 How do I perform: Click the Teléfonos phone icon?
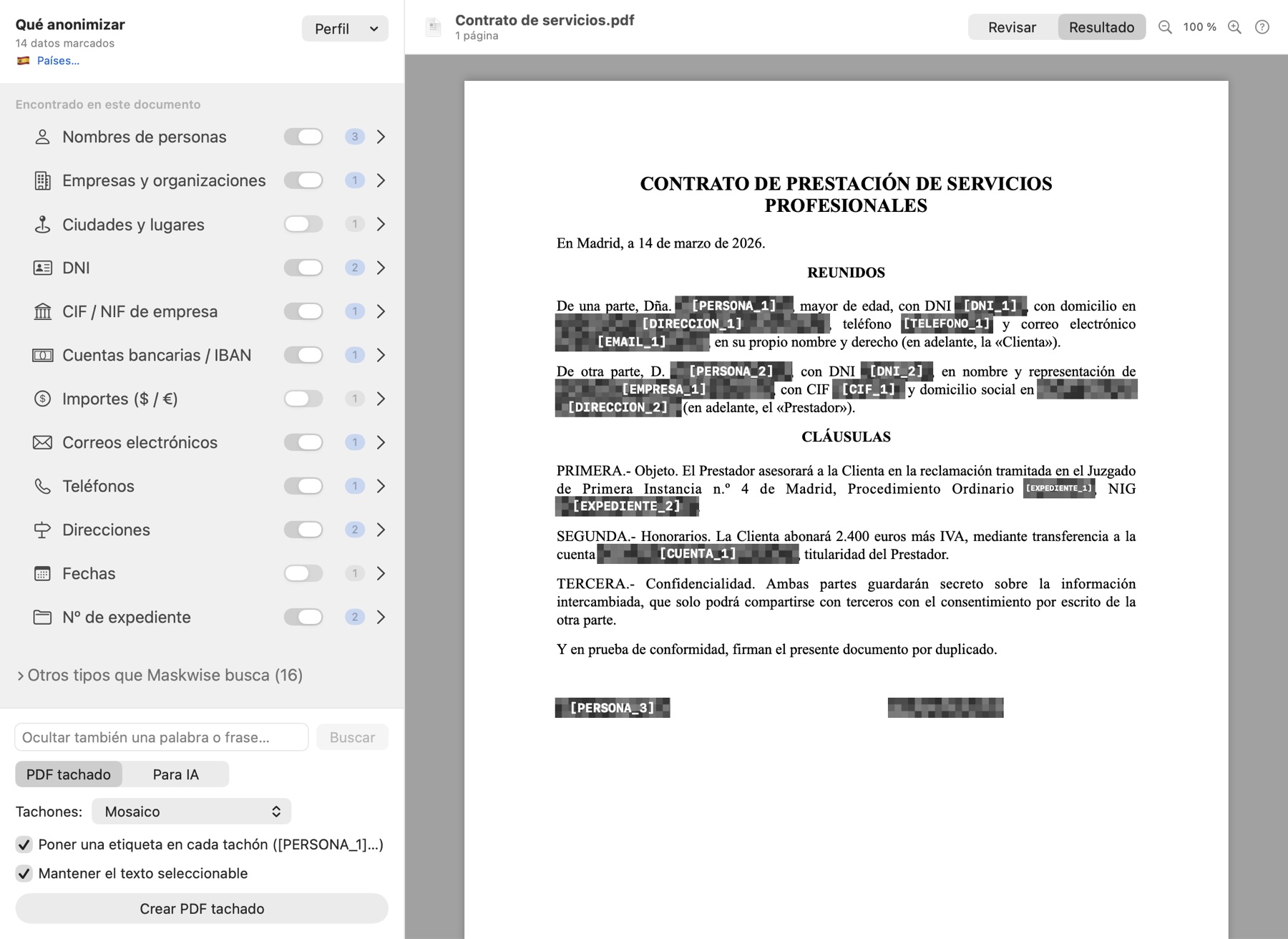[x=43, y=486]
